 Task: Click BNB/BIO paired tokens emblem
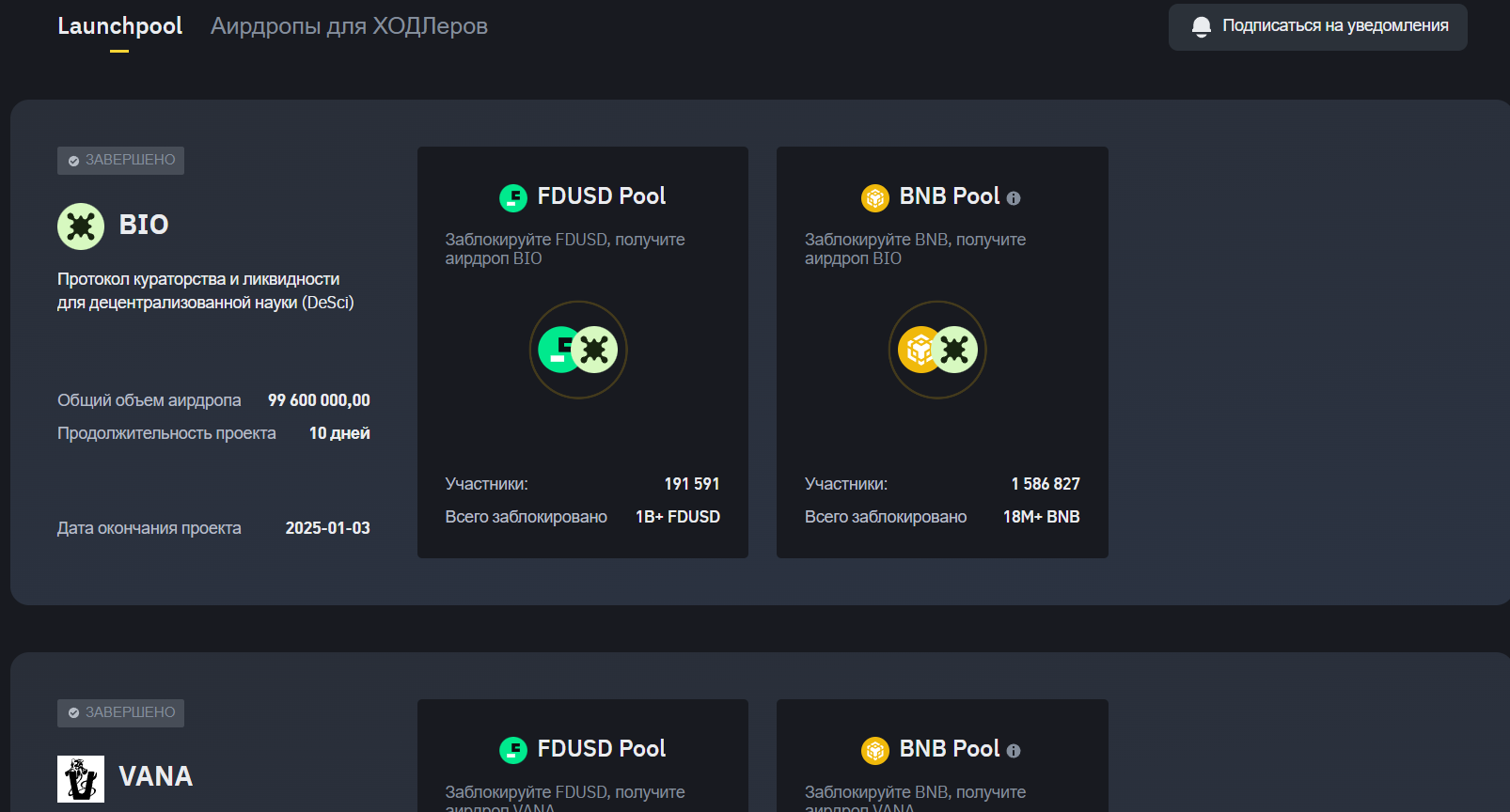[937, 350]
